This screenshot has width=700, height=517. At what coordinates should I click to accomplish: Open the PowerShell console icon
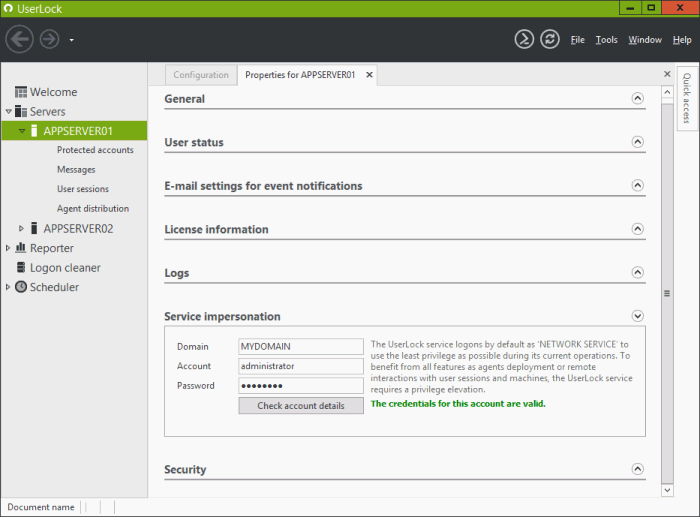click(524, 39)
